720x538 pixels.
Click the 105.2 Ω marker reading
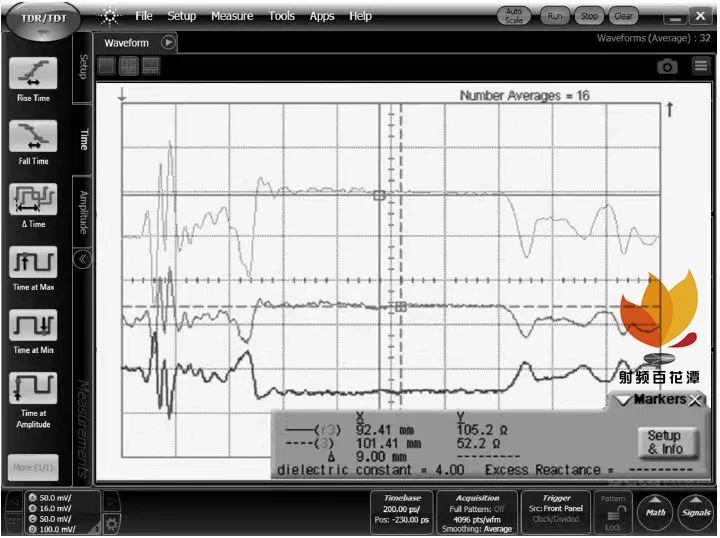482,431
